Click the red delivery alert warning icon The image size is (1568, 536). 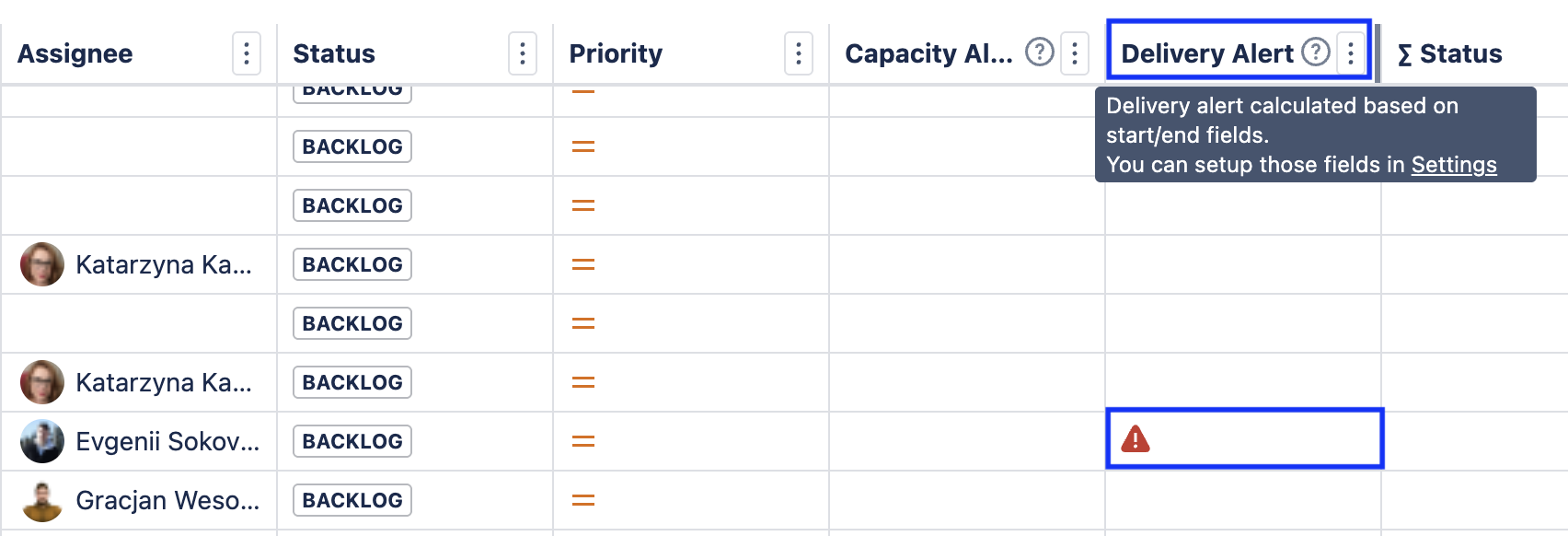click(1136, 439)
